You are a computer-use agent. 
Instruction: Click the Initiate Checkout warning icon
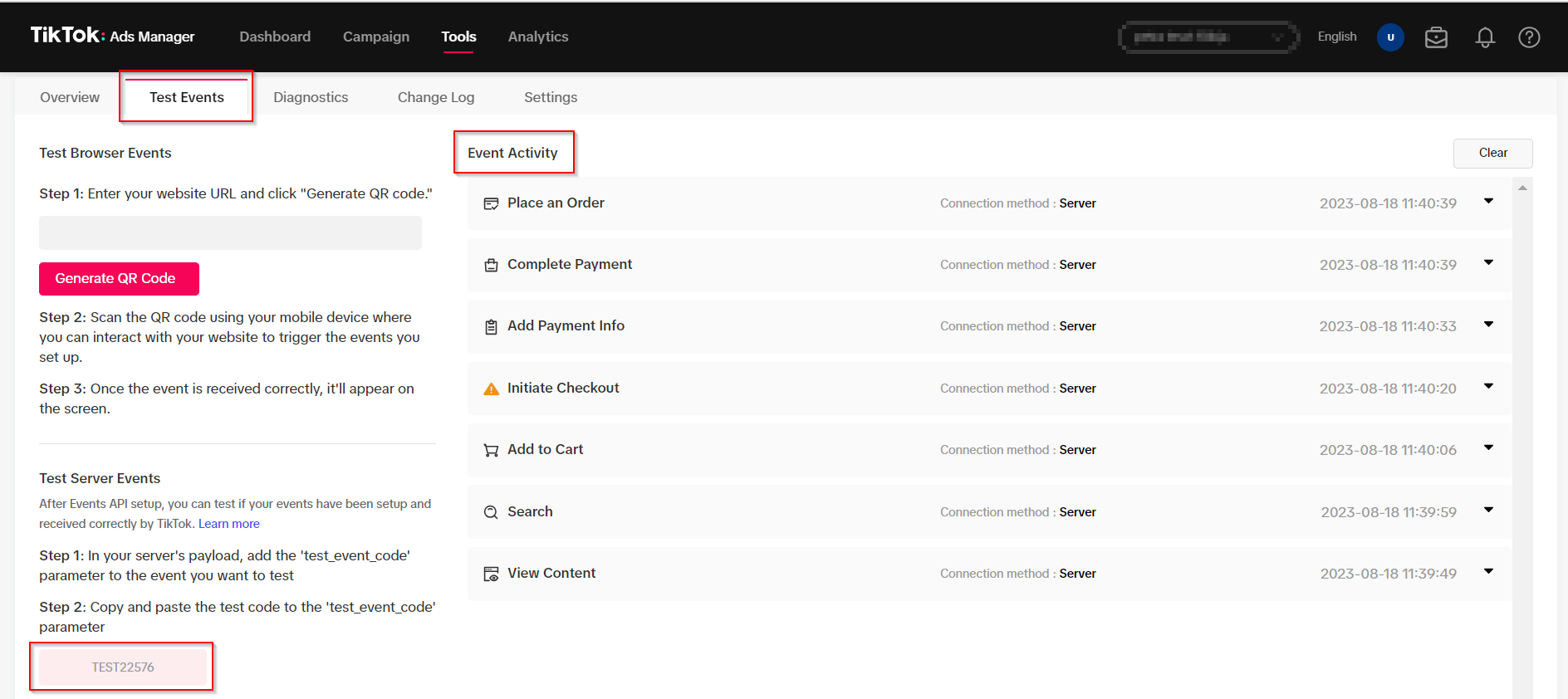pos(492,389)
